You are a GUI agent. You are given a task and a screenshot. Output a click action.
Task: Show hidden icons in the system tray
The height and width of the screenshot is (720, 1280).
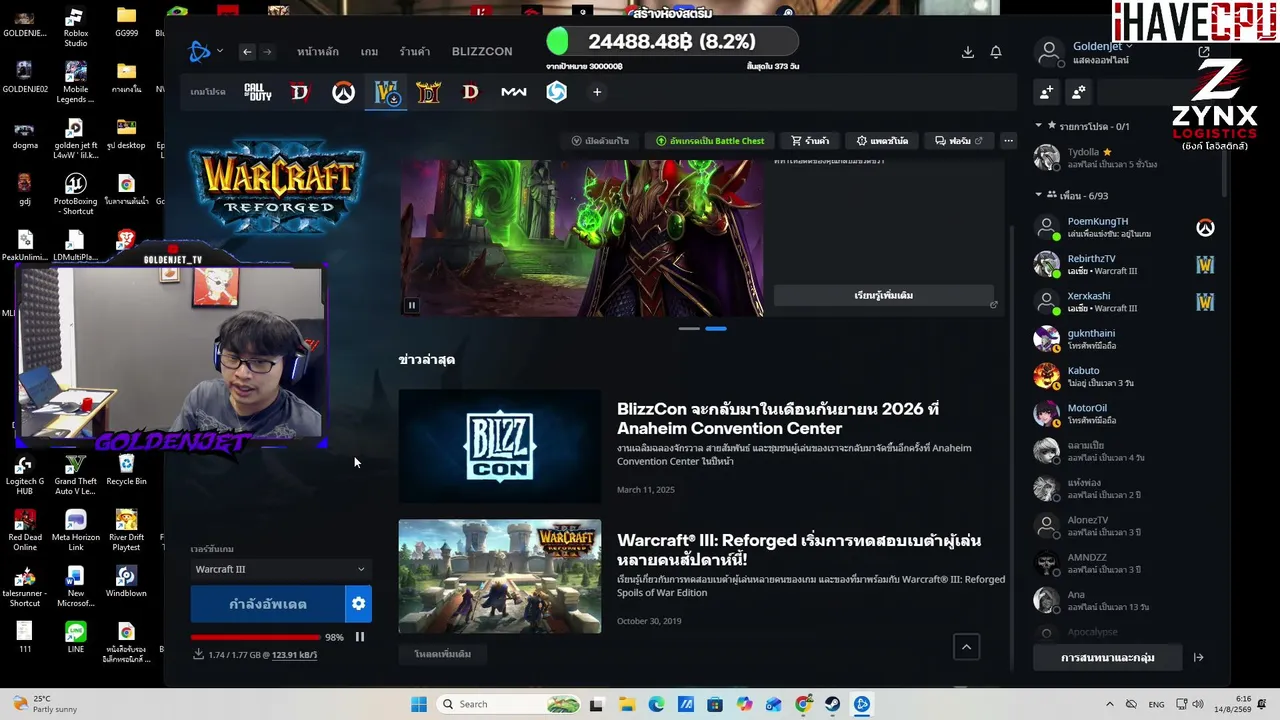click(x=1109, y=704)
